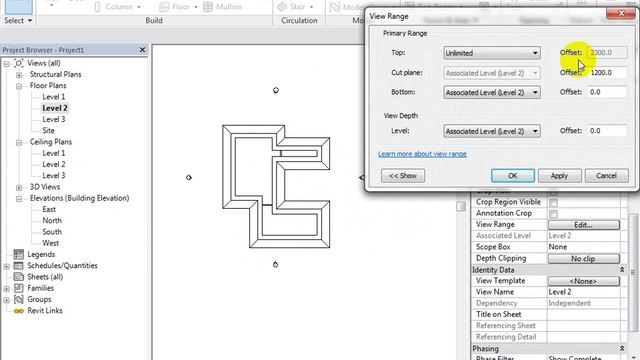Collapse the Floor Plans node
This screenshot has width=640, height=360.
tap(19, 86)
